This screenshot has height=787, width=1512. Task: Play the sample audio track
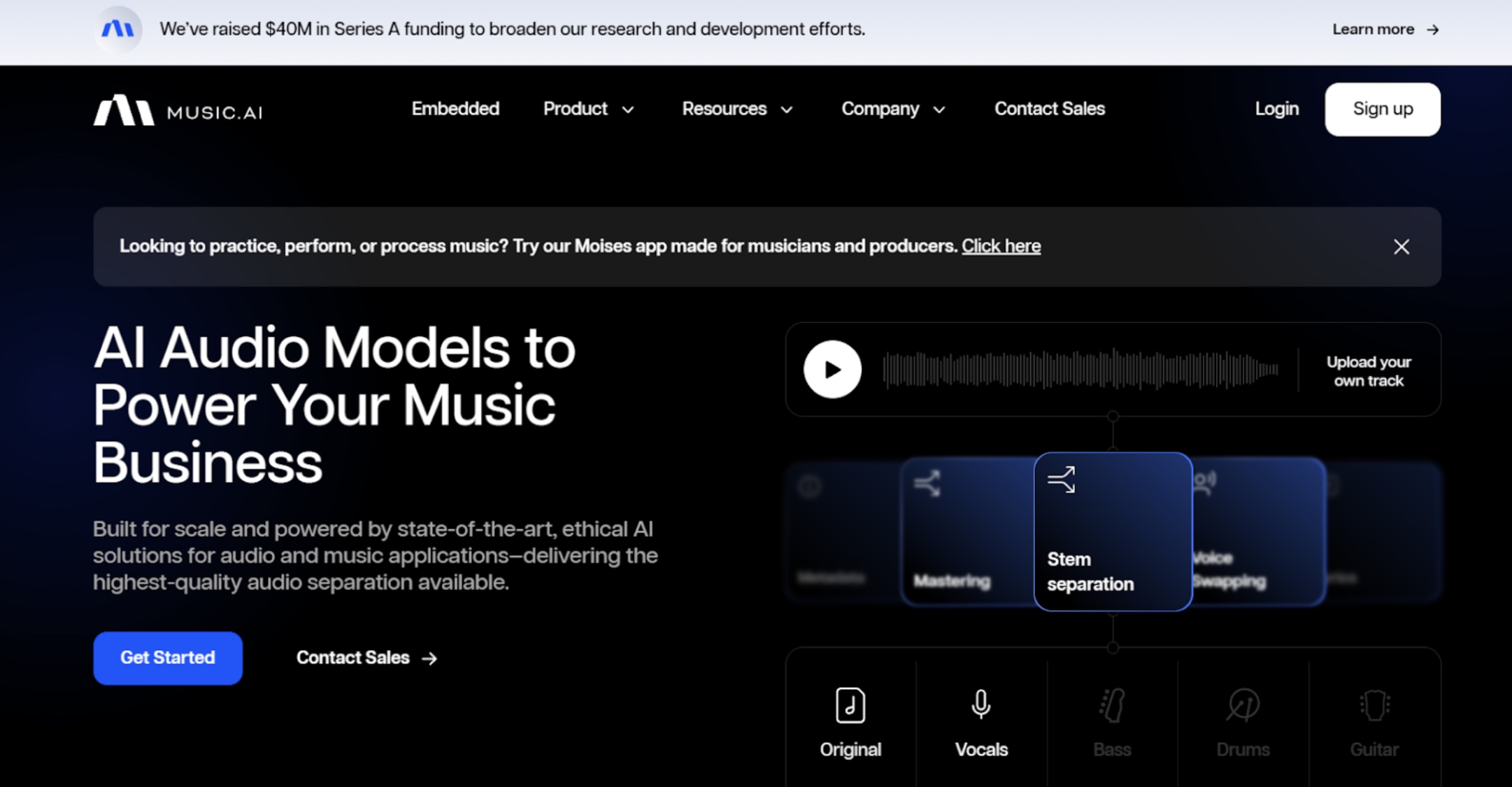pos(832,369)
